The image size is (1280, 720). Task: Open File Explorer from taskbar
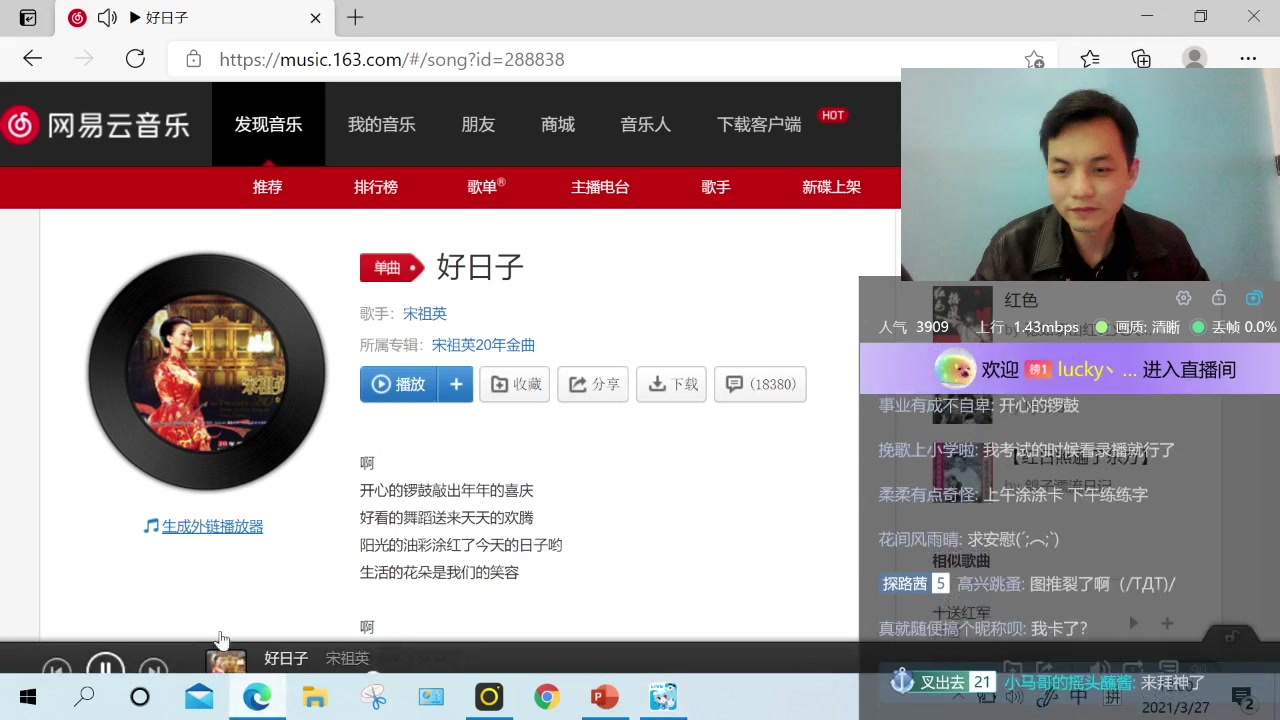pos(315,697)
